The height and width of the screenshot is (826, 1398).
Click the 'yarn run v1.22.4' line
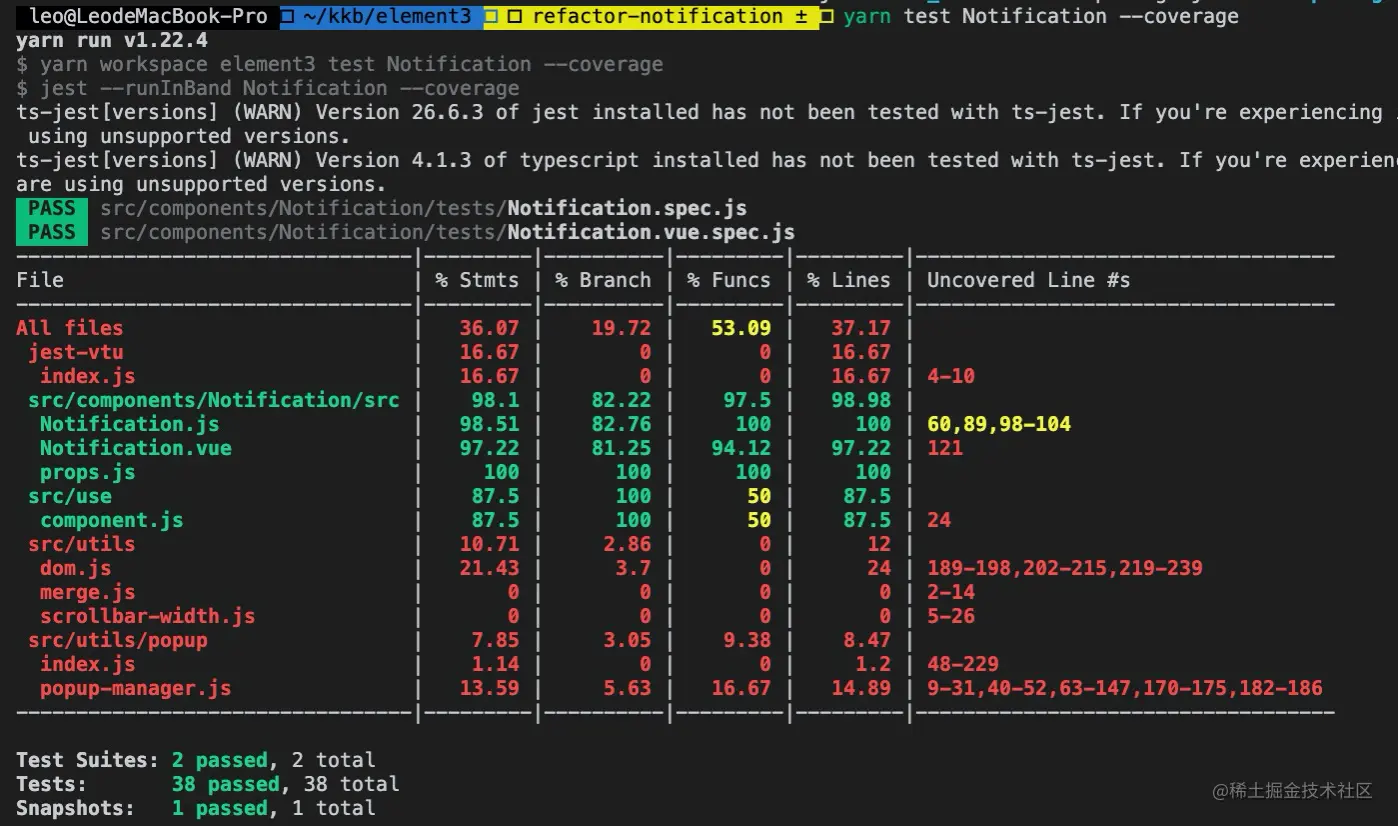[x=112, y=40]
